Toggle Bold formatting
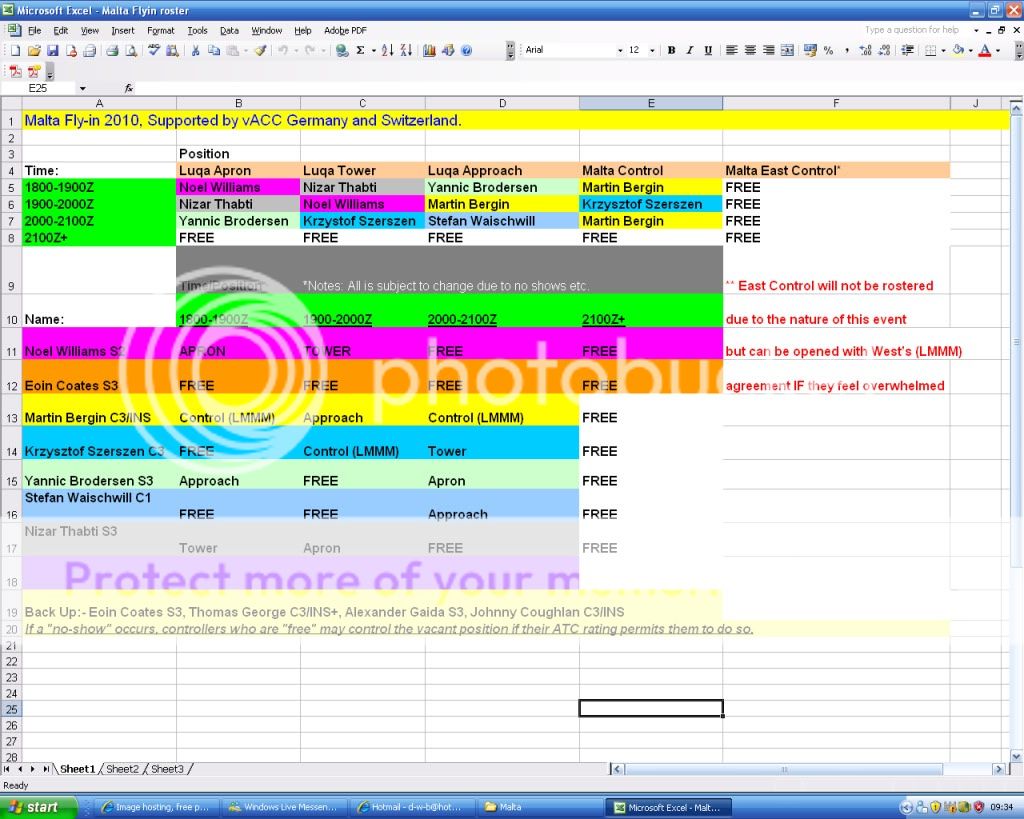The height and width of the screenshot is (819, 1024). click(x=671, y=50)
